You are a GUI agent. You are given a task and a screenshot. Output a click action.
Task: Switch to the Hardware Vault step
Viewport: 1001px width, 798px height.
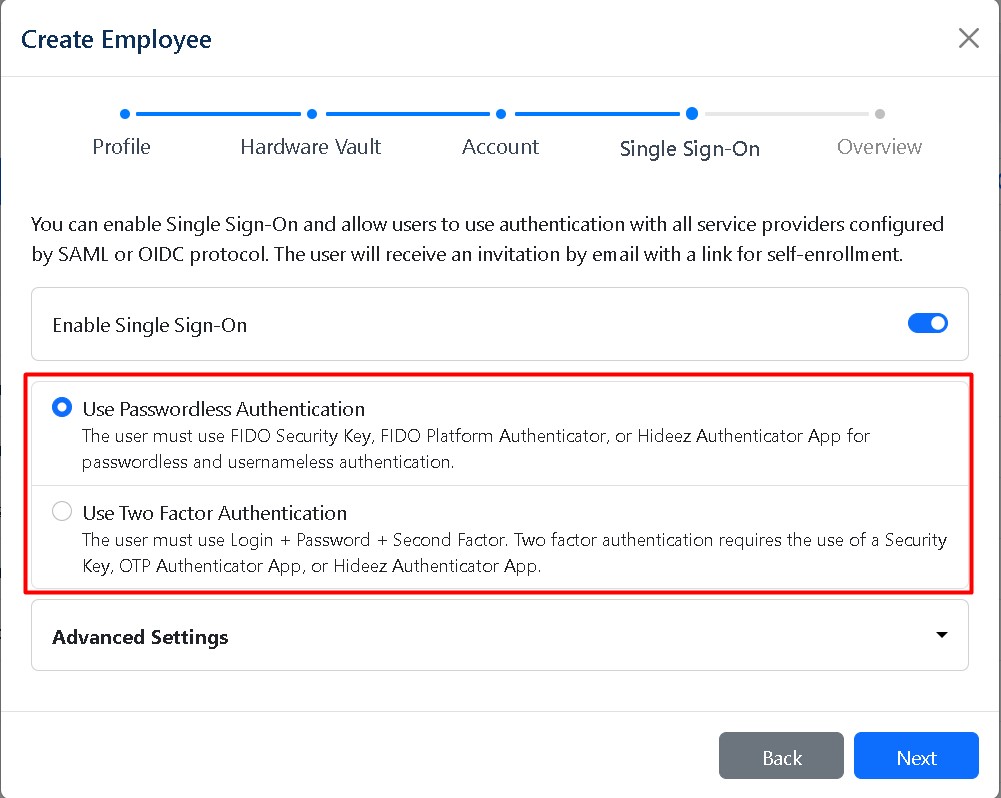(310, 146)
